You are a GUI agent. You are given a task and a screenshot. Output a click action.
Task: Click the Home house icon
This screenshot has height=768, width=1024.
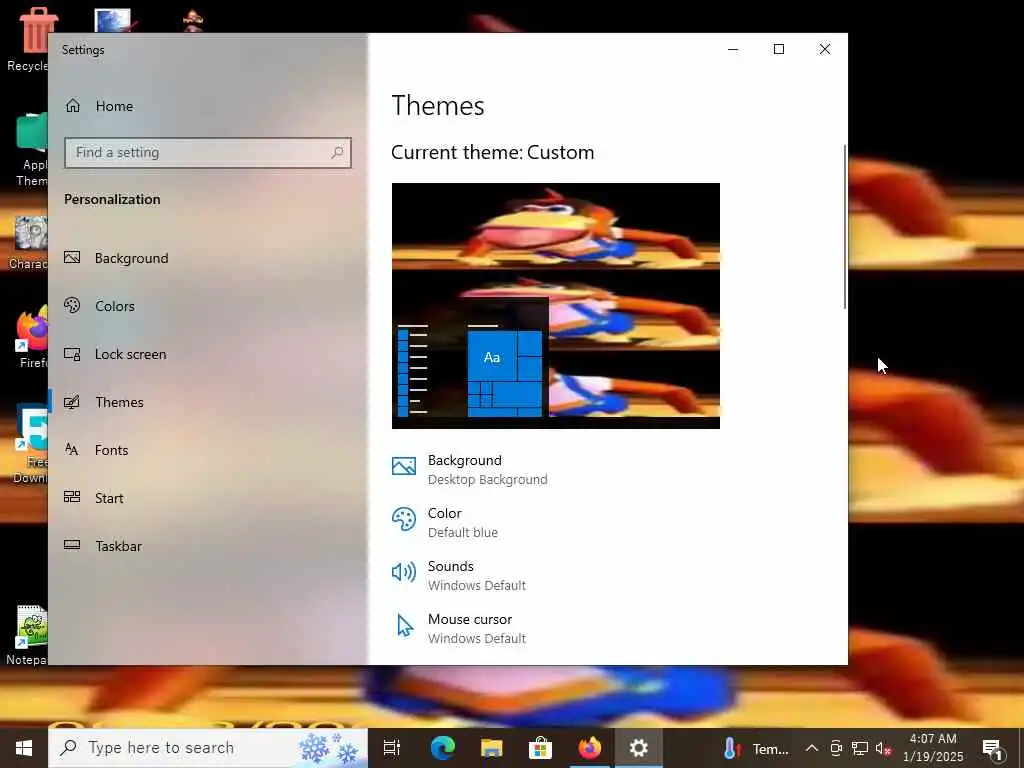pyautogui.click(x=72, y=105)
